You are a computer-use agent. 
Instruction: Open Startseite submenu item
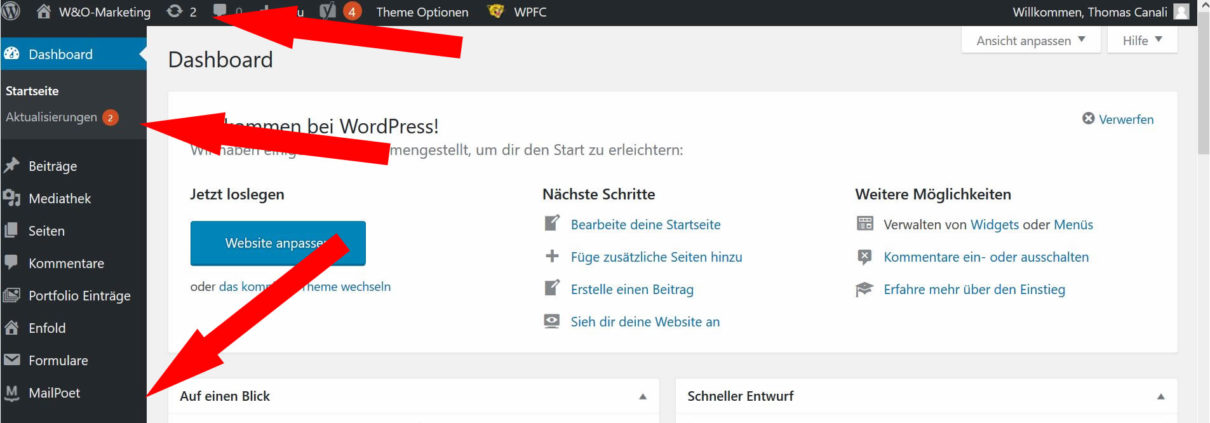[32, 90]
